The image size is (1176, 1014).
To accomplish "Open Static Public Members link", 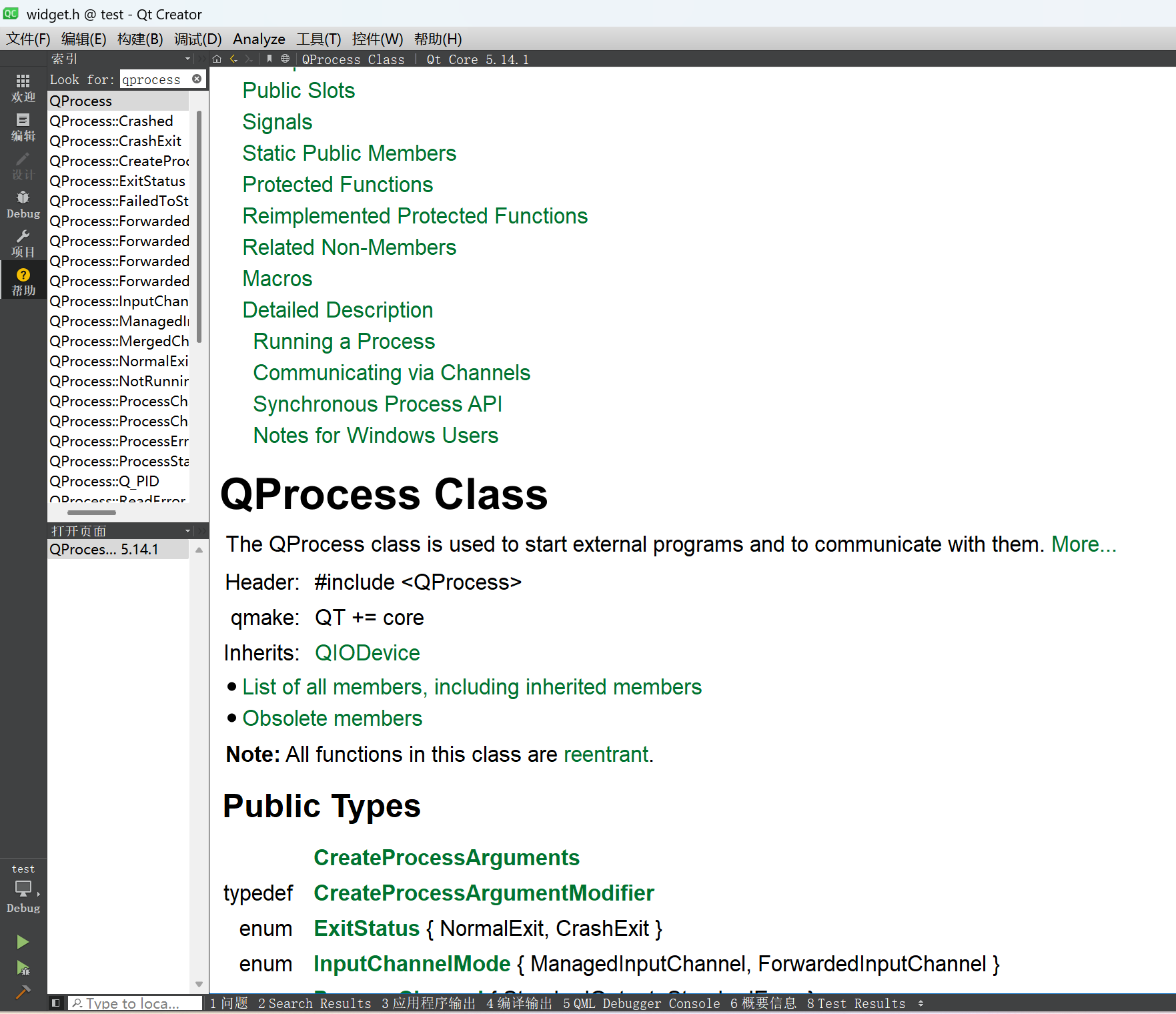I will (x=350, y=153).
